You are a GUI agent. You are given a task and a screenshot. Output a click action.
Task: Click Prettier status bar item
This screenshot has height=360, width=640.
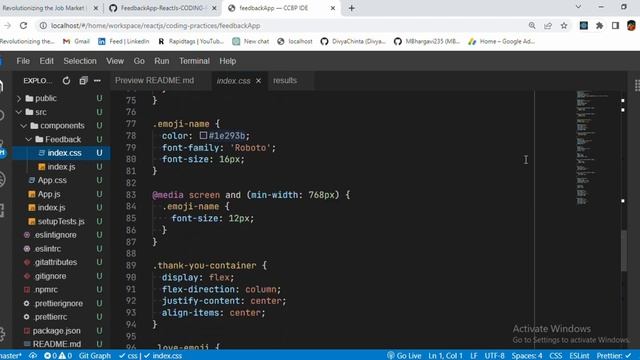click(614, 356)
